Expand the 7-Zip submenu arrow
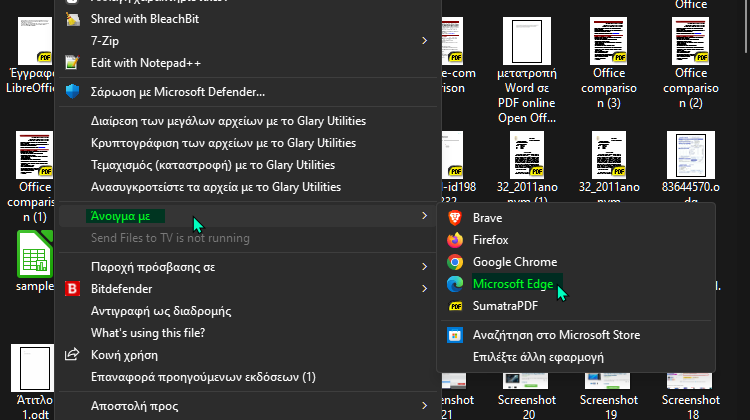 coord(424,41)
